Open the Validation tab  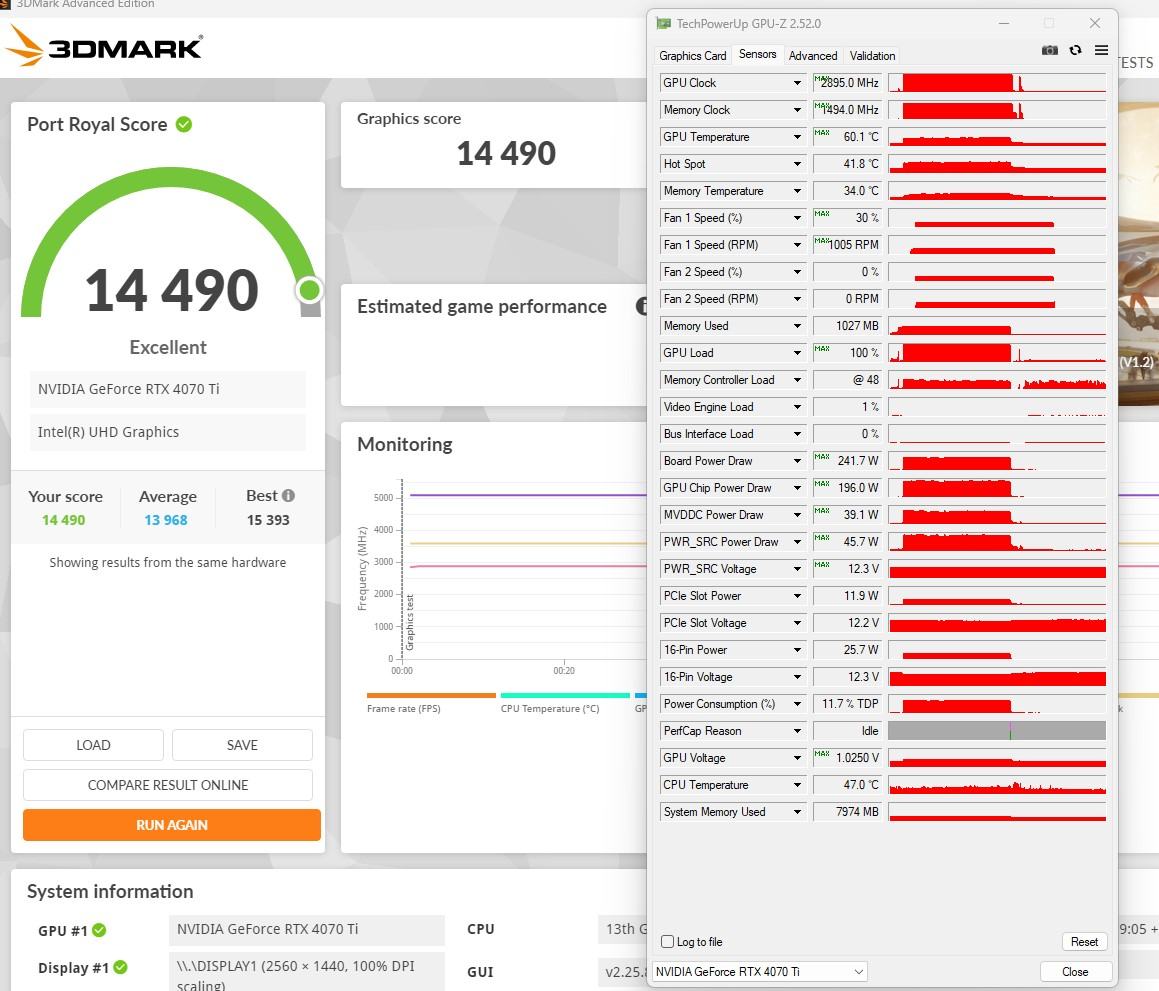[872, 55]
